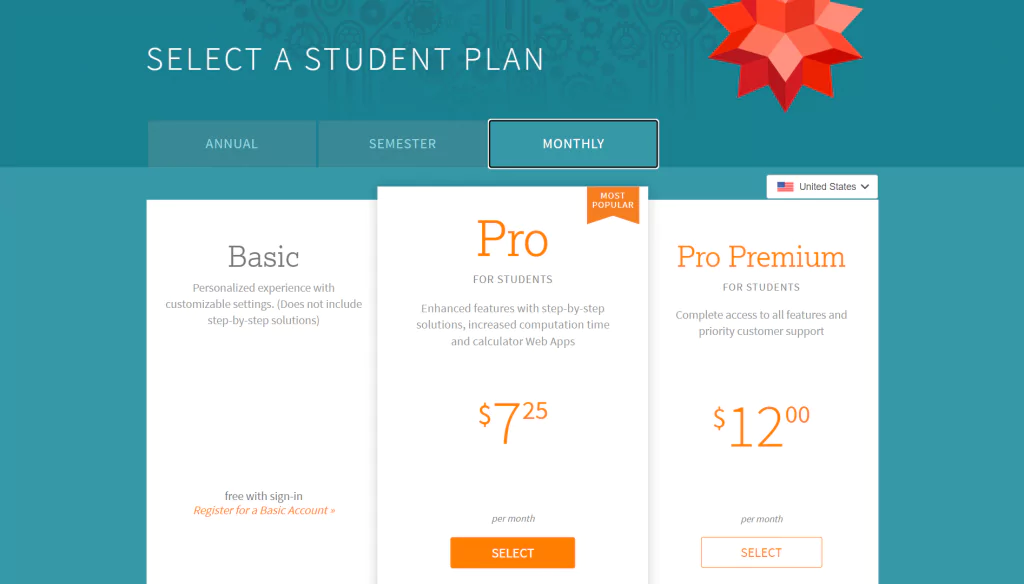The image size is (1024, 584).
Task: Select the Pro plan orange button
Action: coord(513,553)
